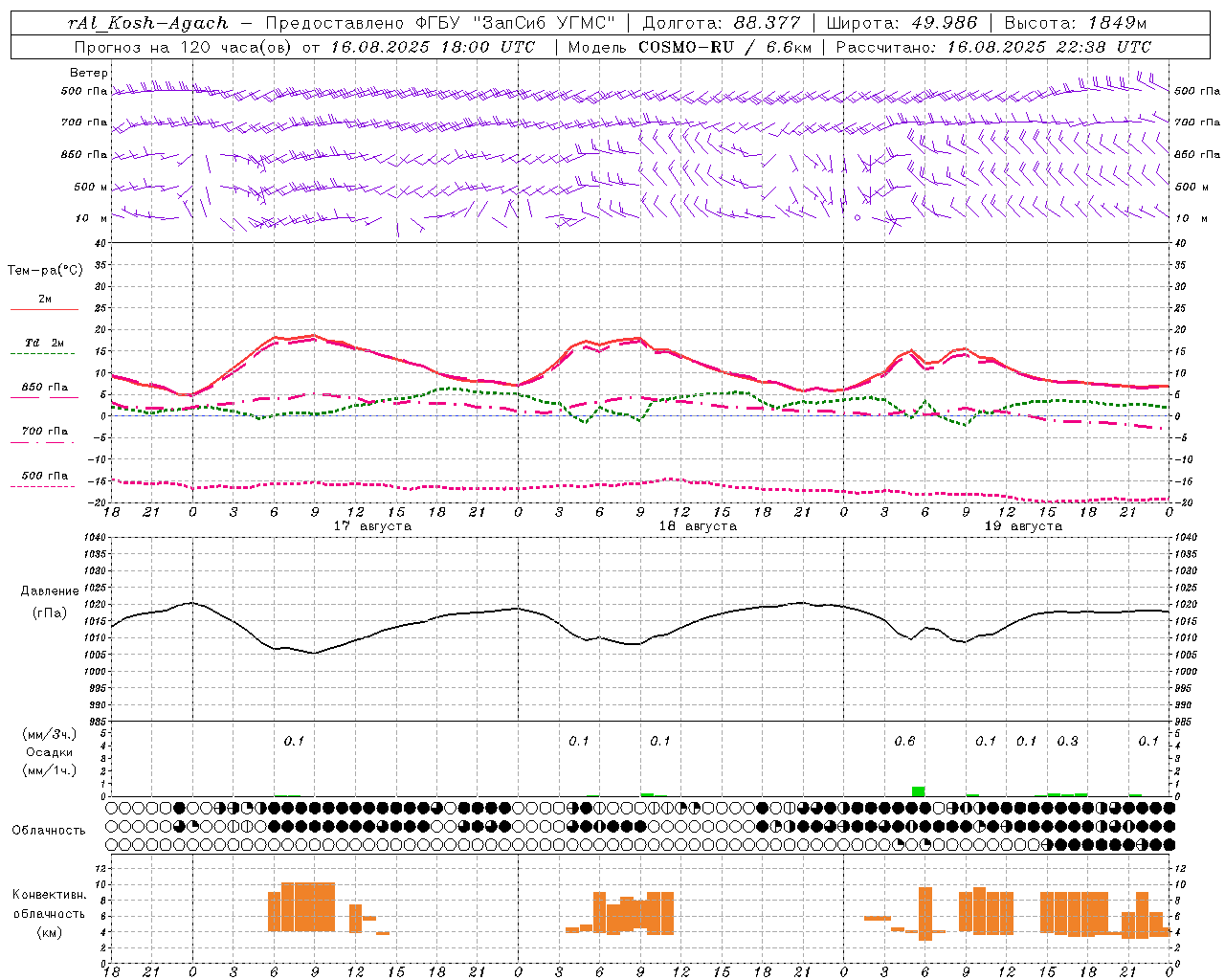Click the Конвективн. label

point(50,895)
